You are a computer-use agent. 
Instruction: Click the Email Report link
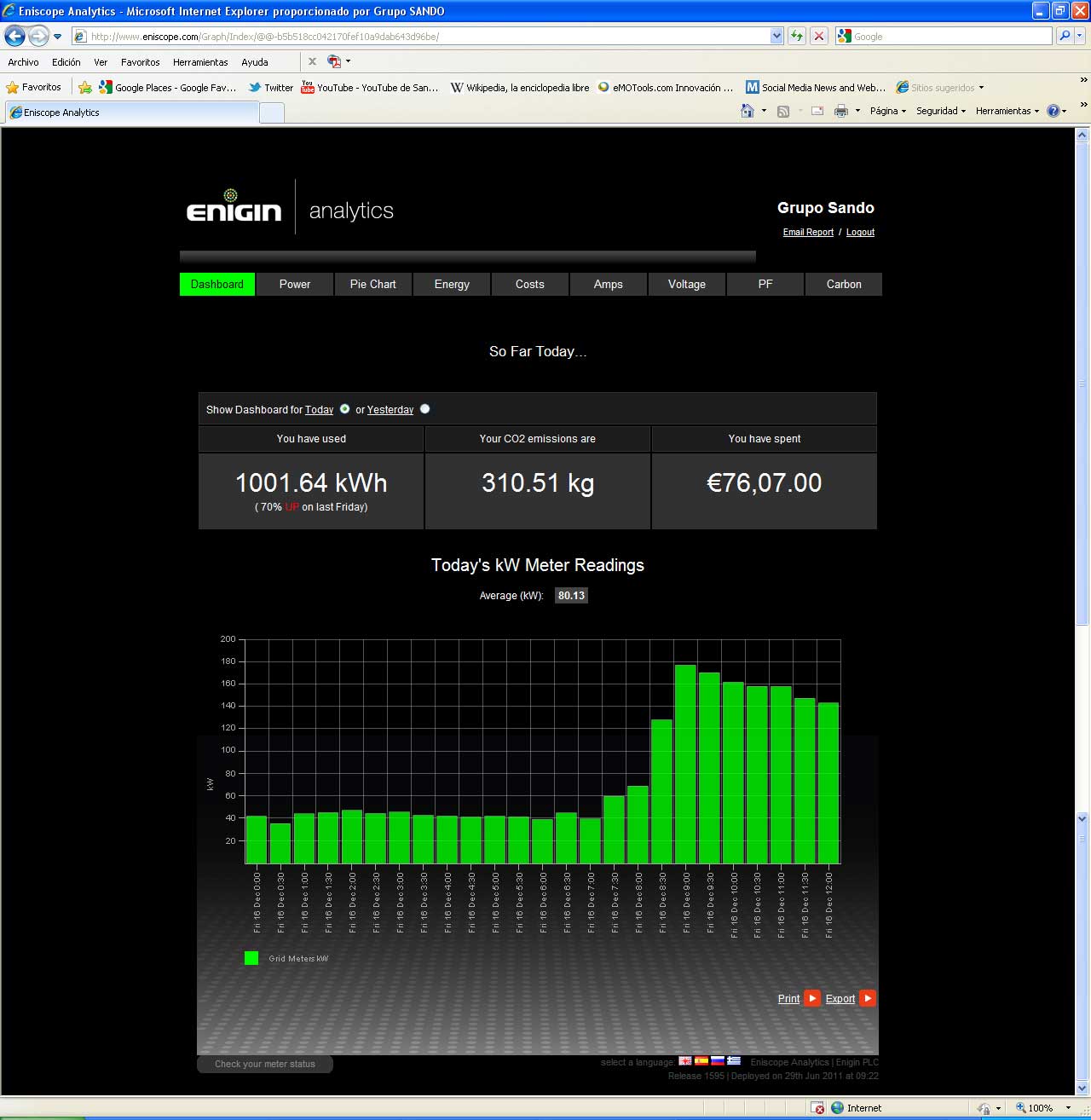point(808,232)
